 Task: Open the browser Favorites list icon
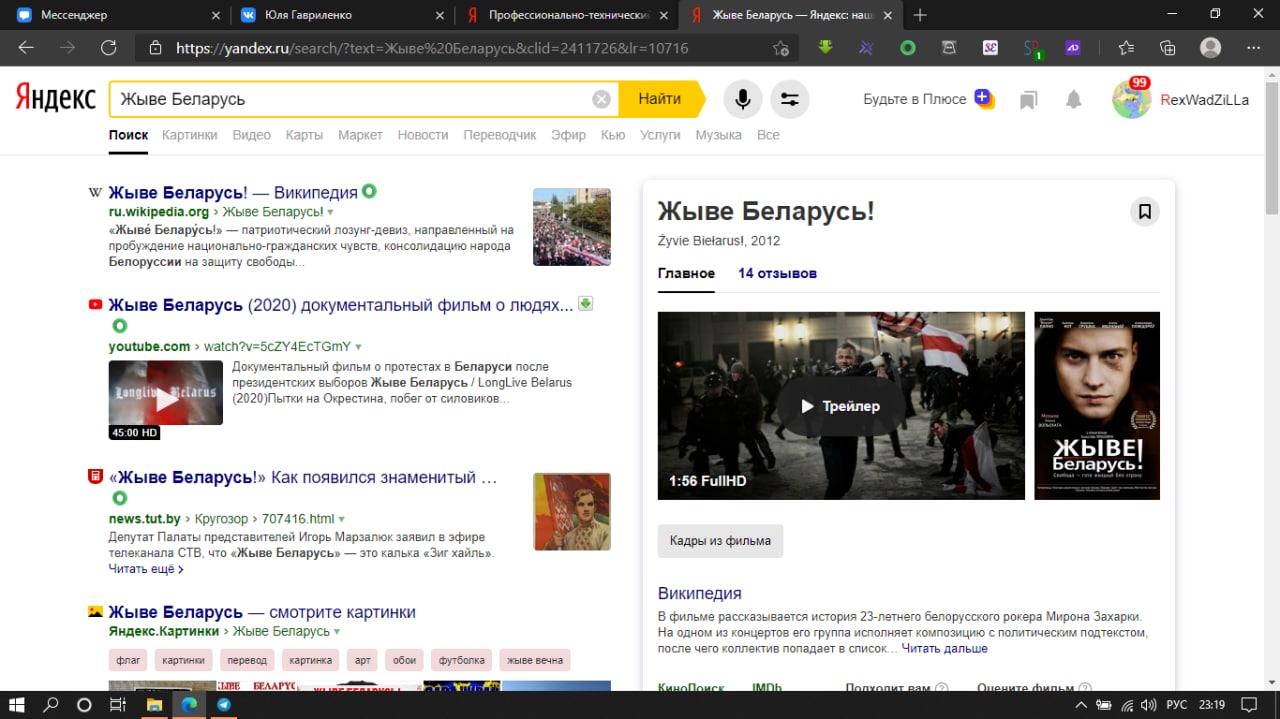coord(1126,47)
